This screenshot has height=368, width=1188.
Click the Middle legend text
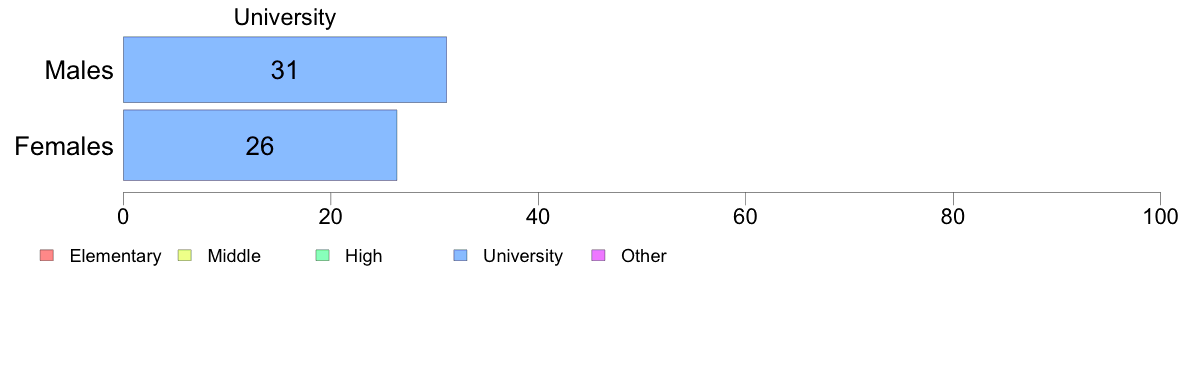coord(234,256)
